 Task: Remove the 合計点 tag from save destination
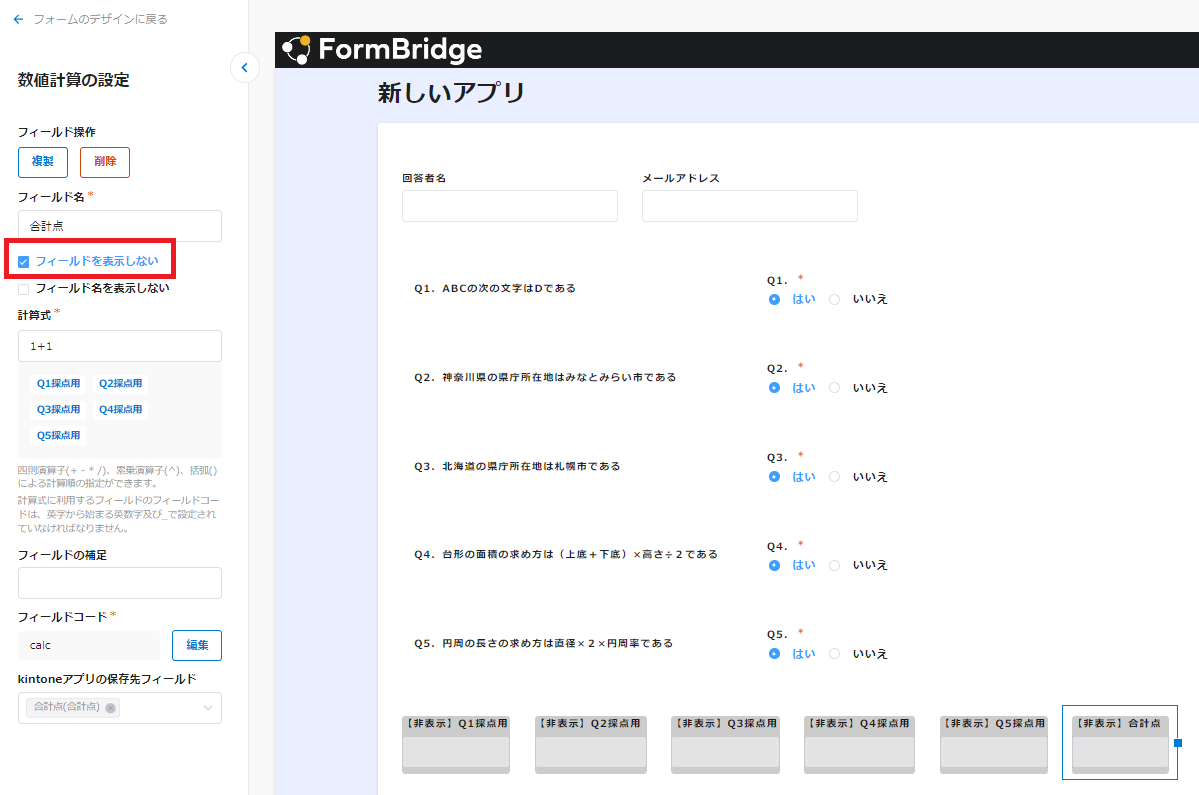110,708
